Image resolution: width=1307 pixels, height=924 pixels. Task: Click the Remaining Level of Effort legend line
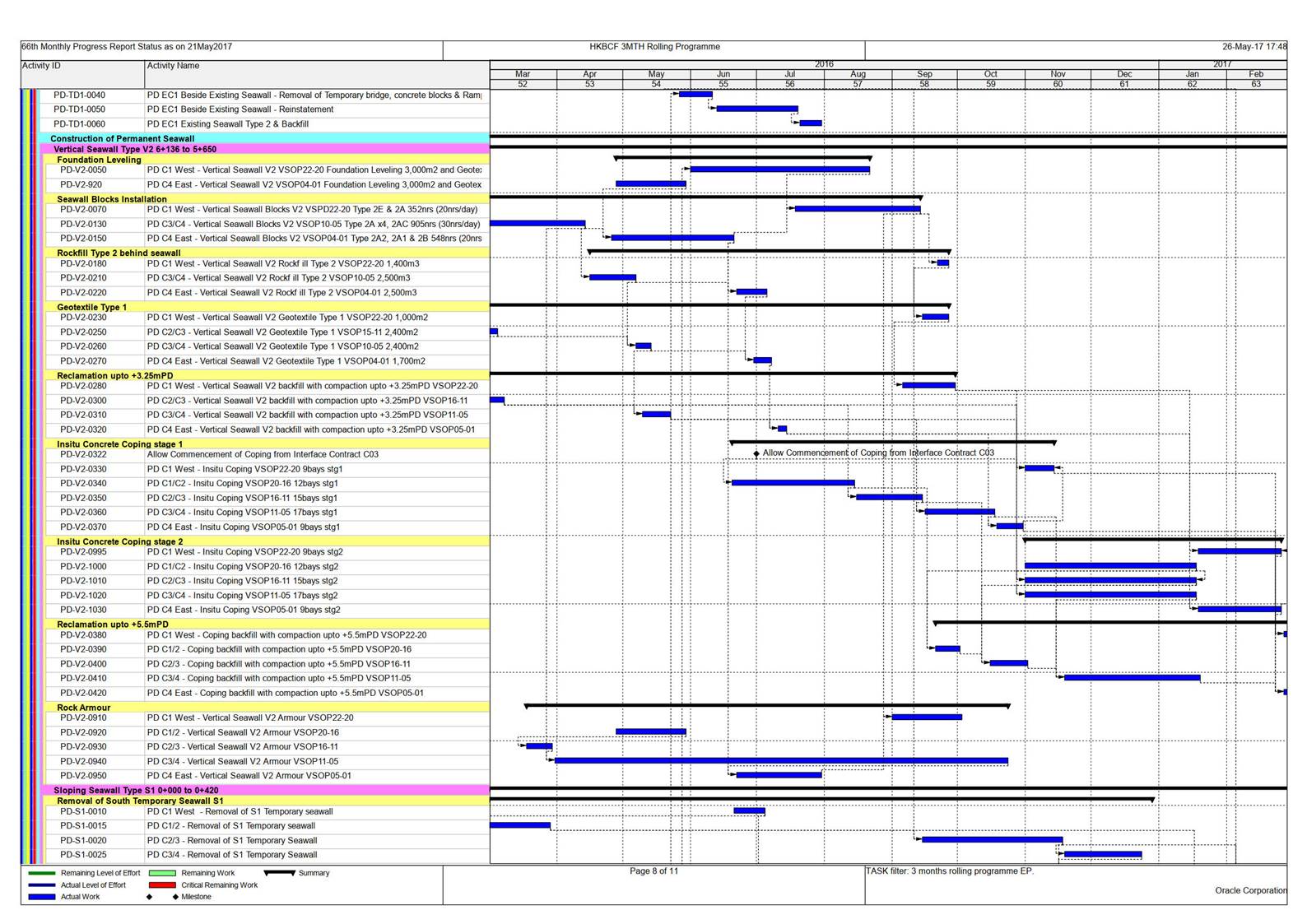pos(41,873)
